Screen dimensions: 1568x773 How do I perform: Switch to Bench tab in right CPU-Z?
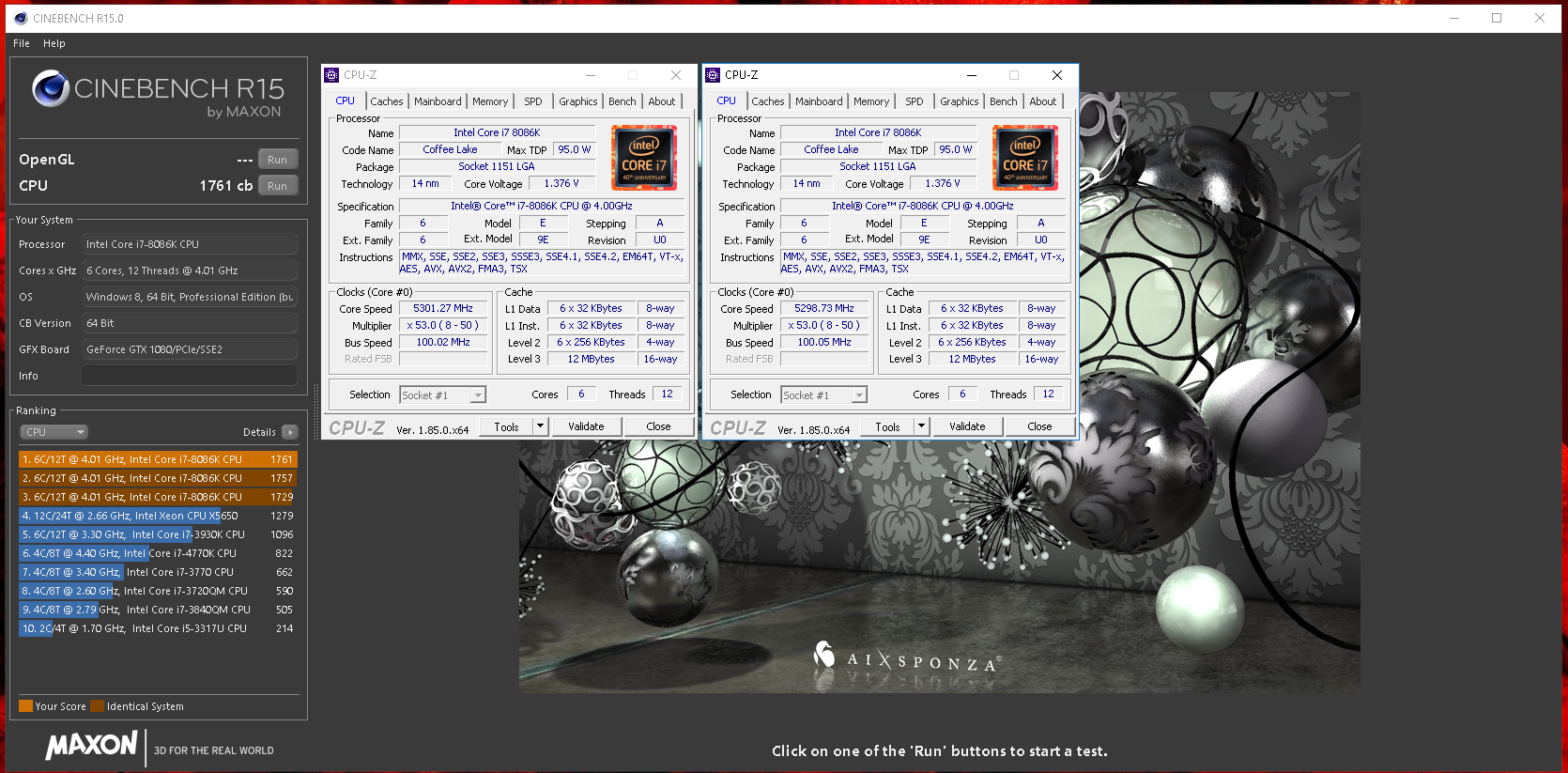click(x=1003, y=101)
